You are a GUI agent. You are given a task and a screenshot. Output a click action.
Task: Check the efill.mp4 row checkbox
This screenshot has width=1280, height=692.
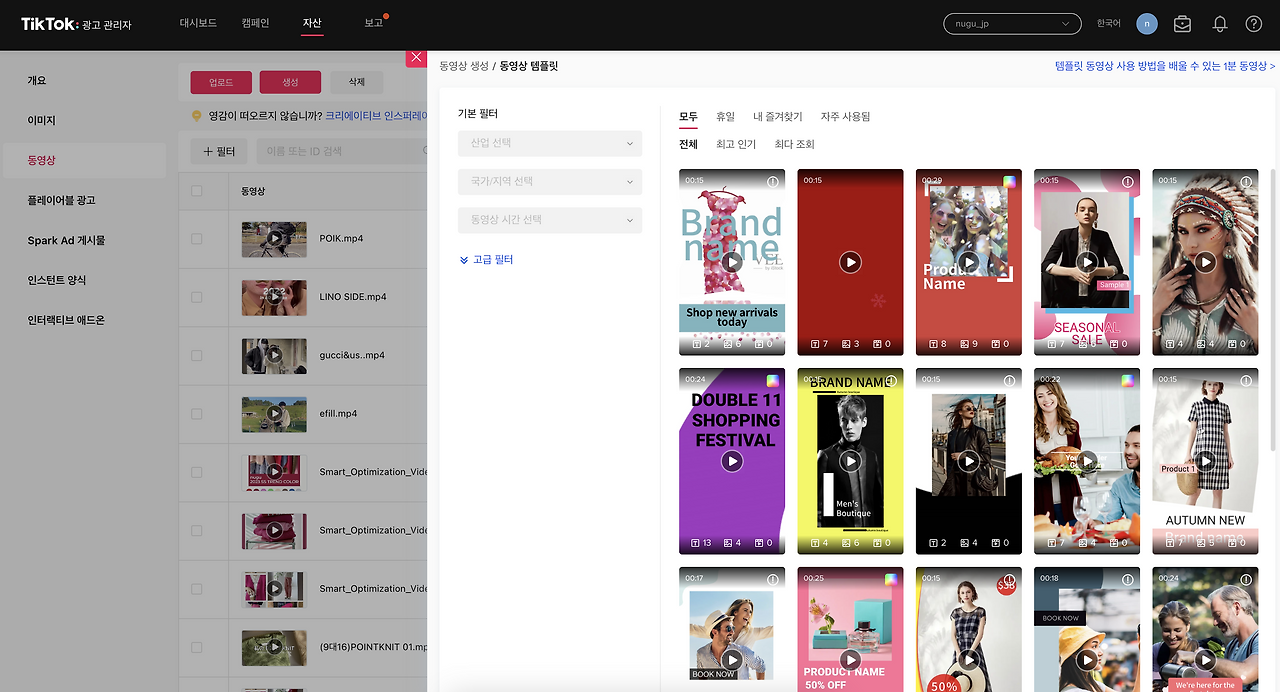point(196,413)
